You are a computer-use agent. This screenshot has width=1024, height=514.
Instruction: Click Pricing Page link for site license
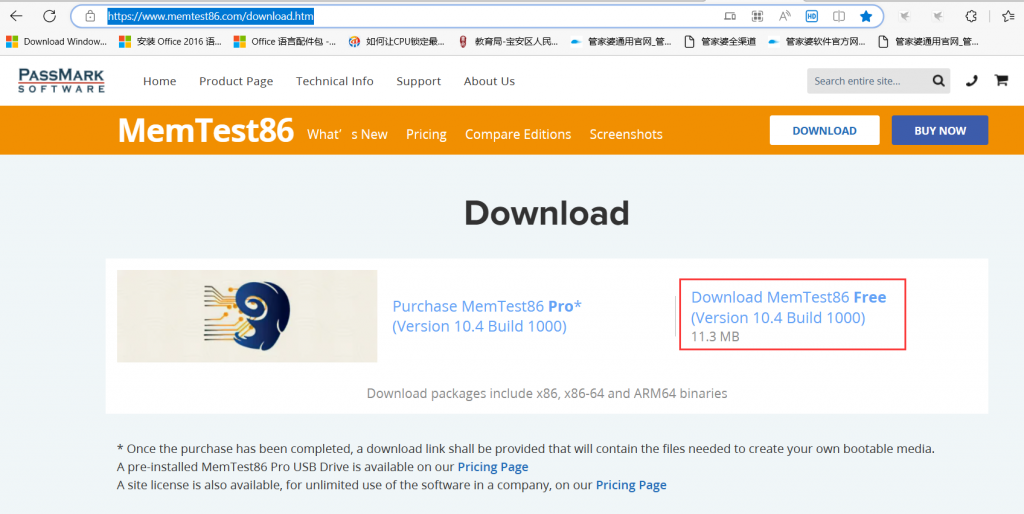(631, 485)
